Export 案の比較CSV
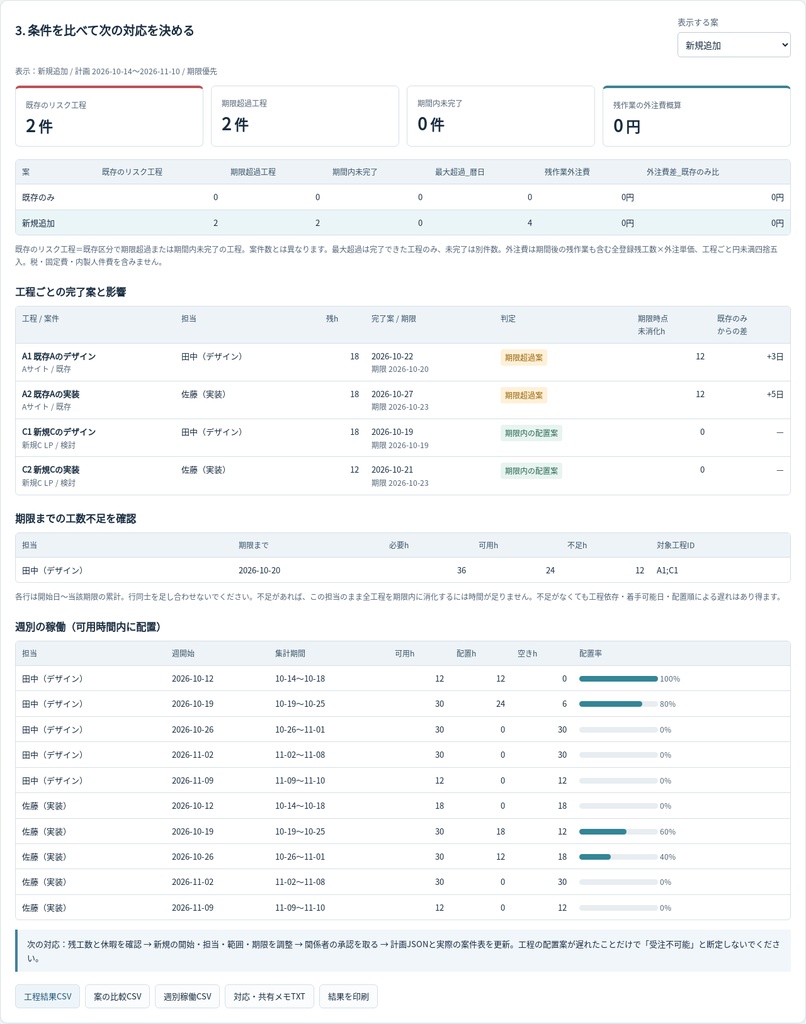 coord(118,997)
